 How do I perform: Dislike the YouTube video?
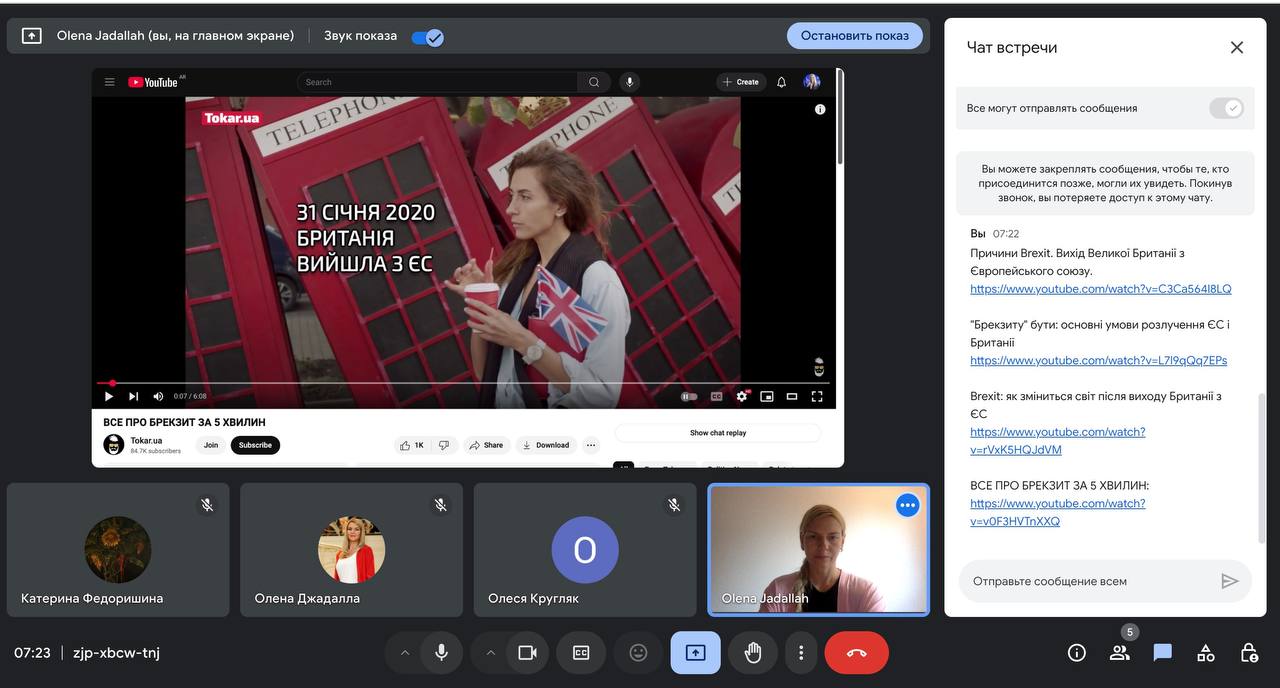click(x=444, y=445)
